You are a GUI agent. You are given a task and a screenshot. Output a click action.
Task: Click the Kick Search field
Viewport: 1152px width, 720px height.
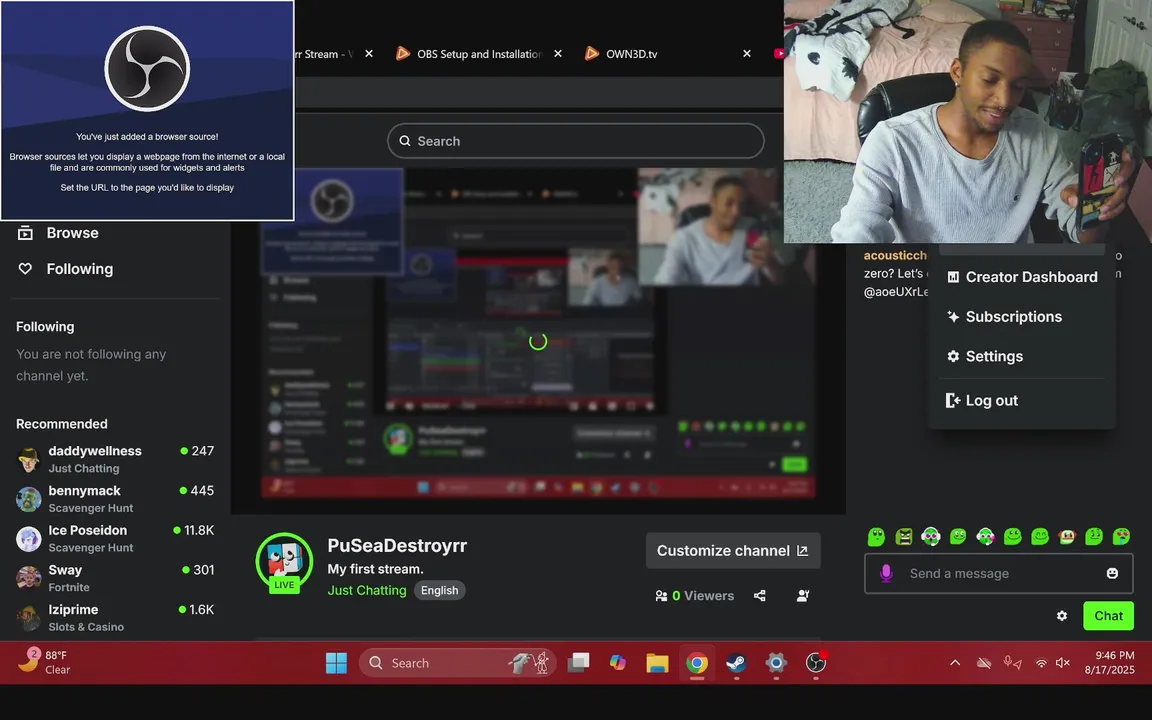click(x=575, y=141)
